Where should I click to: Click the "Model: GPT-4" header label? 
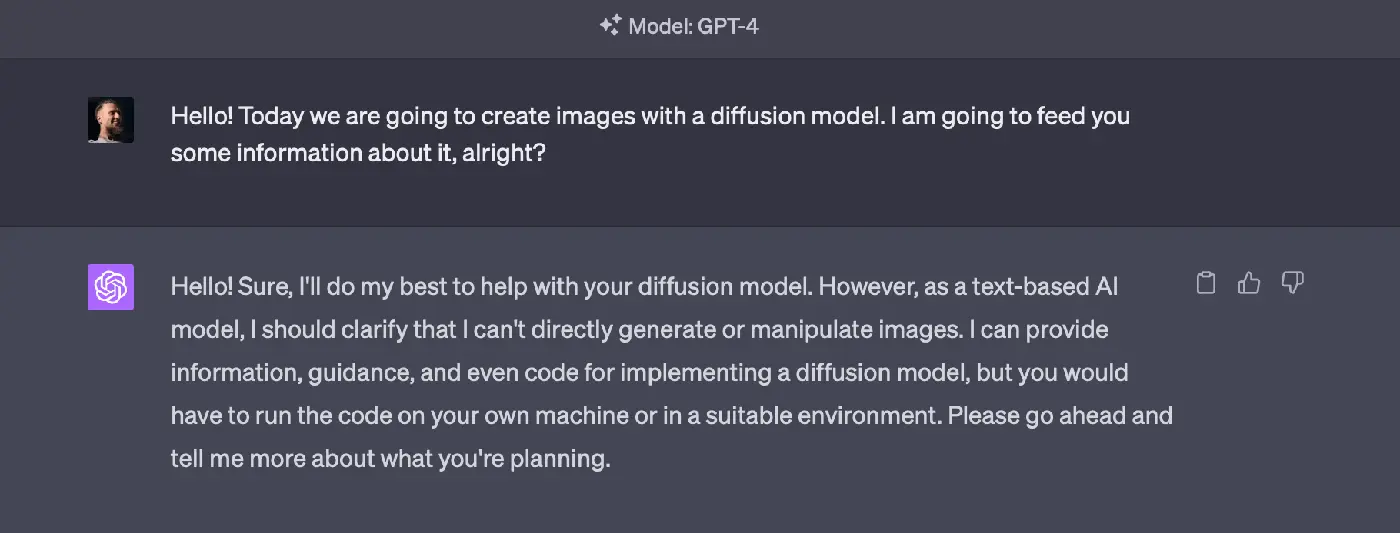[693, 26]
